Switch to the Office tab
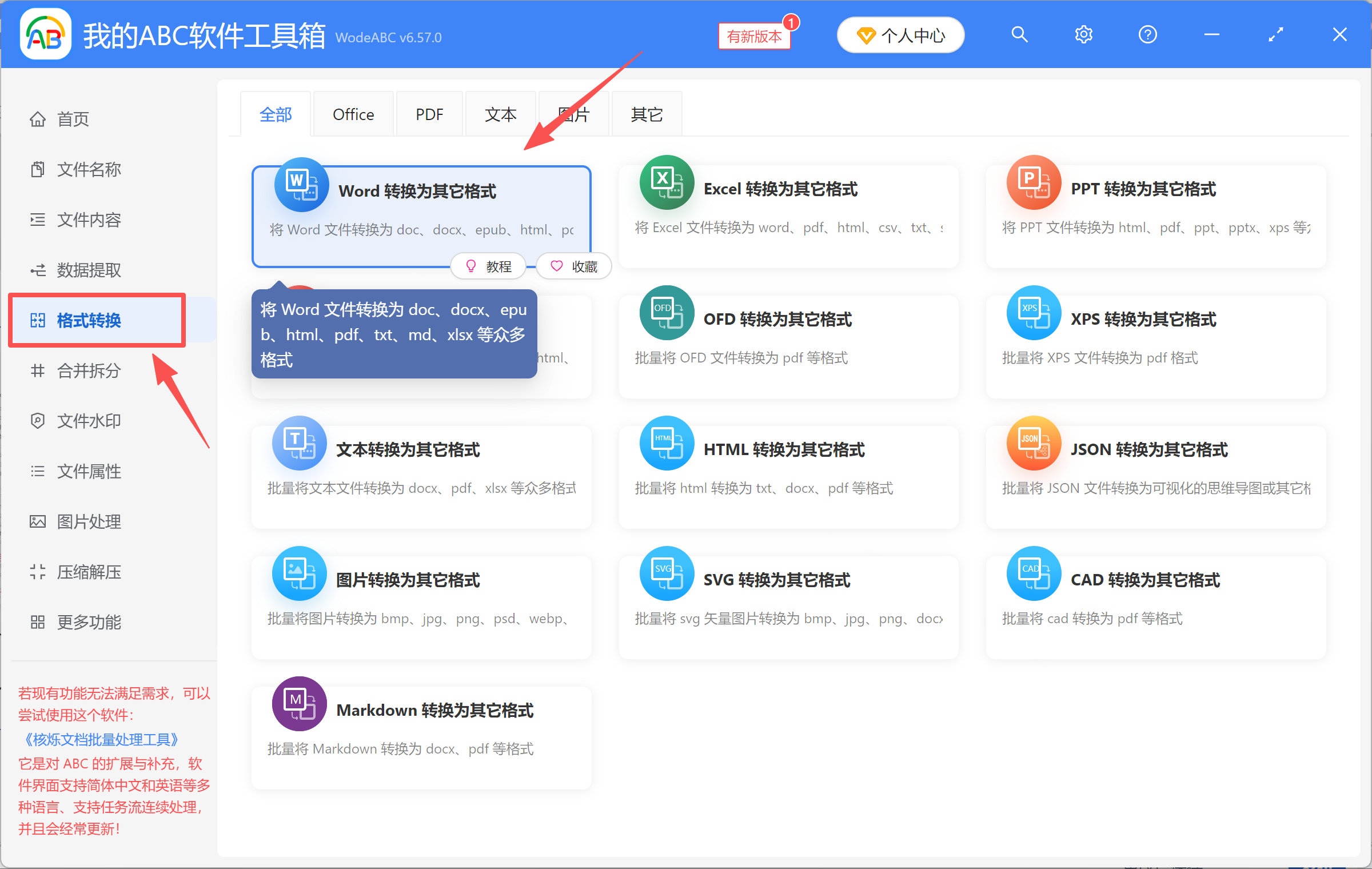The width and height of the screenshot is (1372, 869). (x=353, y=113)
